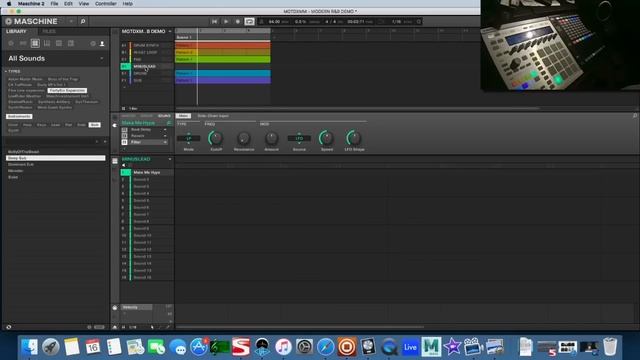640x360 pixels.
Task: Click the blue pattern clip of DRUMS
Action: (222, 73)
